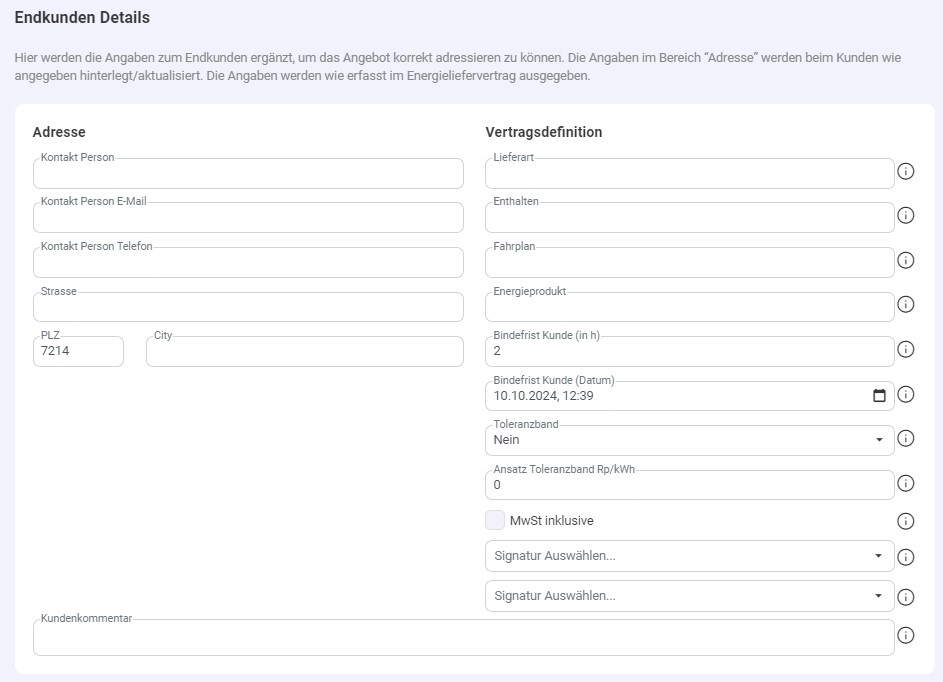Click info icon for Ansatz Toleranzband Rp/kWh

[x=905, y=484]
